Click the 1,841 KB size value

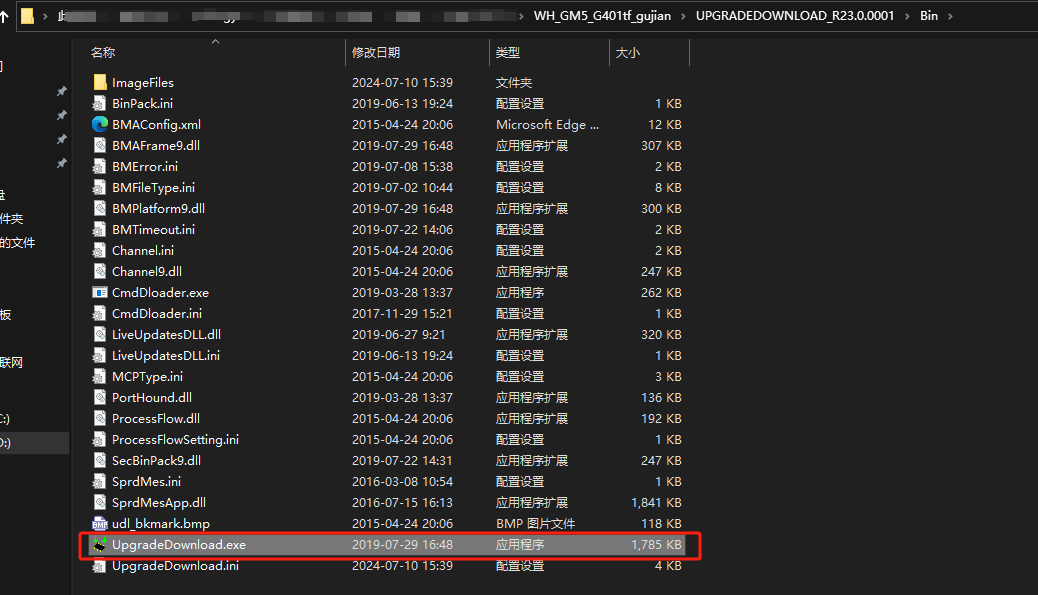(x=656, y=502)
